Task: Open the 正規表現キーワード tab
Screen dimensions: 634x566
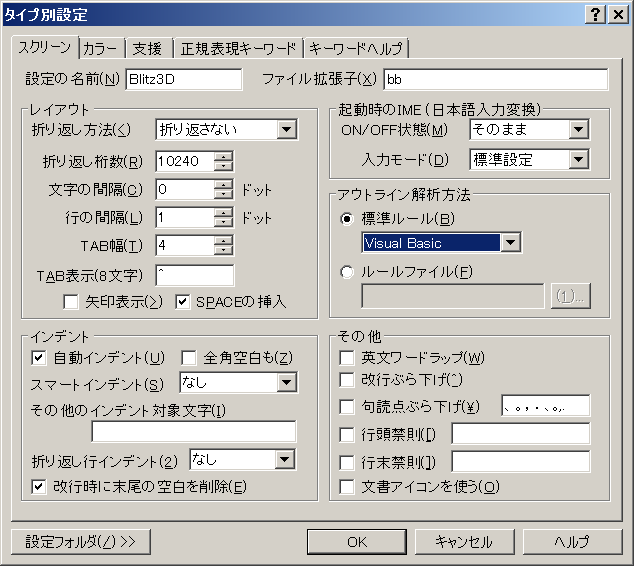Action: click(x=238, y=48)
